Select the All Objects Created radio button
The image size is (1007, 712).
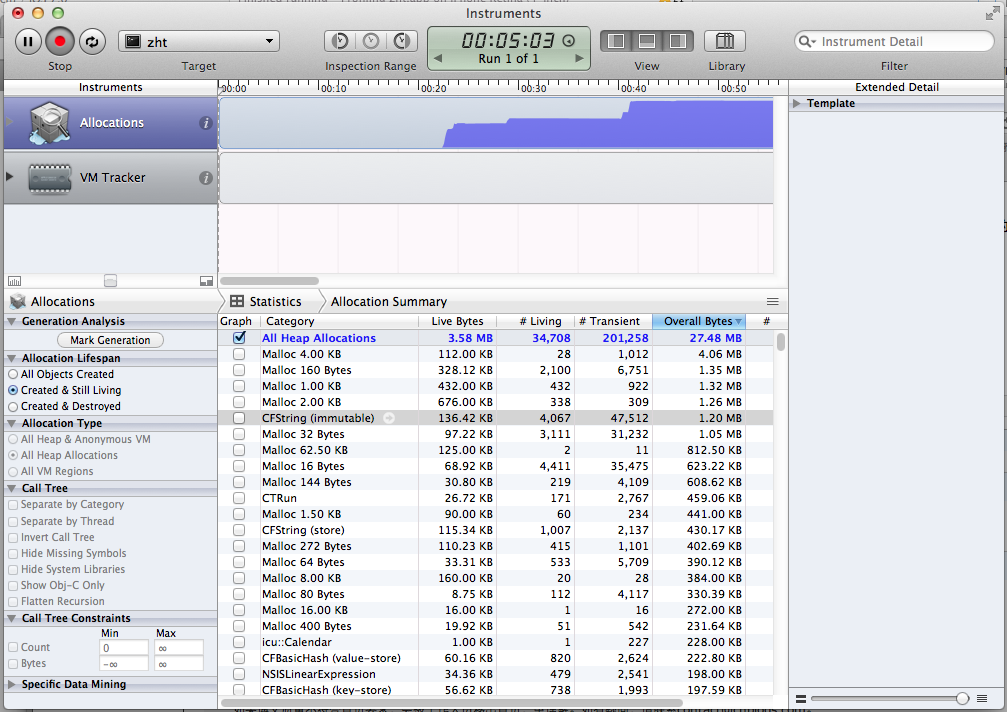coord(13,374)
